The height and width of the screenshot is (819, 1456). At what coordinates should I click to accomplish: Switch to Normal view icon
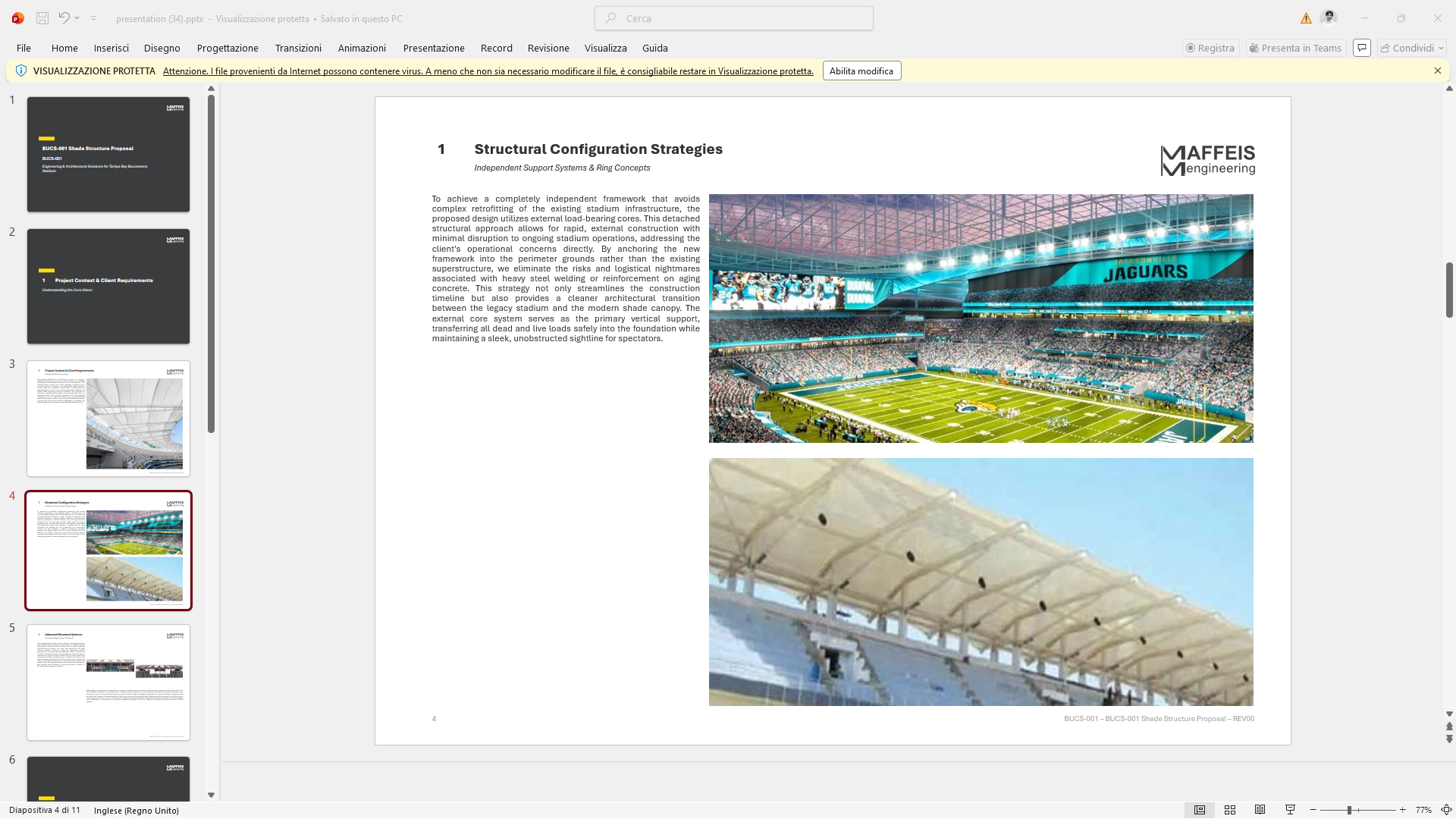point(1200,810)
